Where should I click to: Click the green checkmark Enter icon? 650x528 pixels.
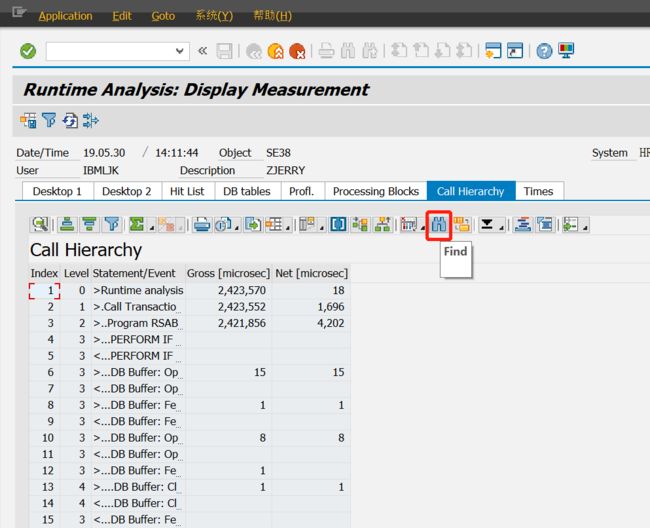pos(28,51)
